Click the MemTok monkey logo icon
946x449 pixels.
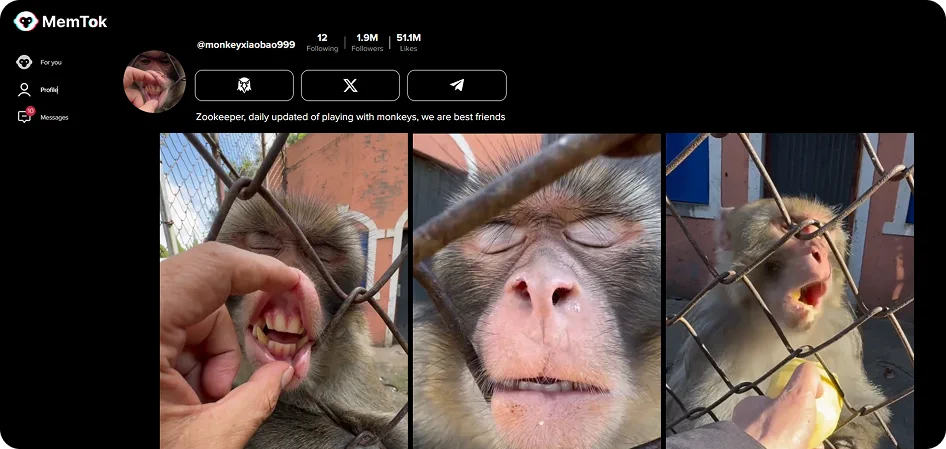click(x=26, y=22)
